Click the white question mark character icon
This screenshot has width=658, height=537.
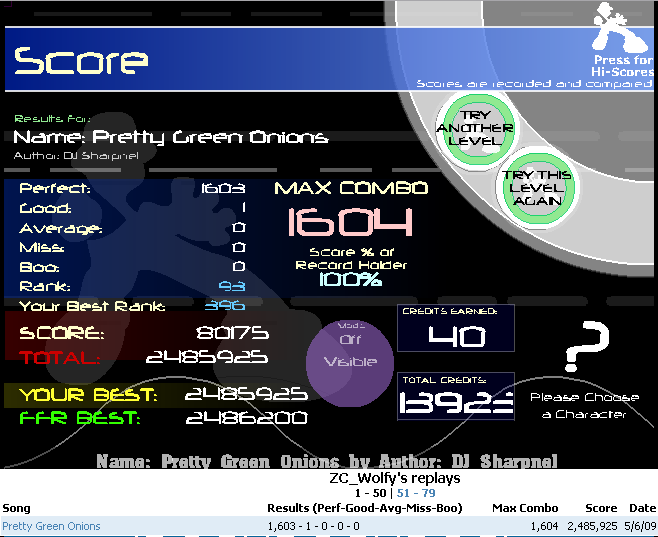585,347
